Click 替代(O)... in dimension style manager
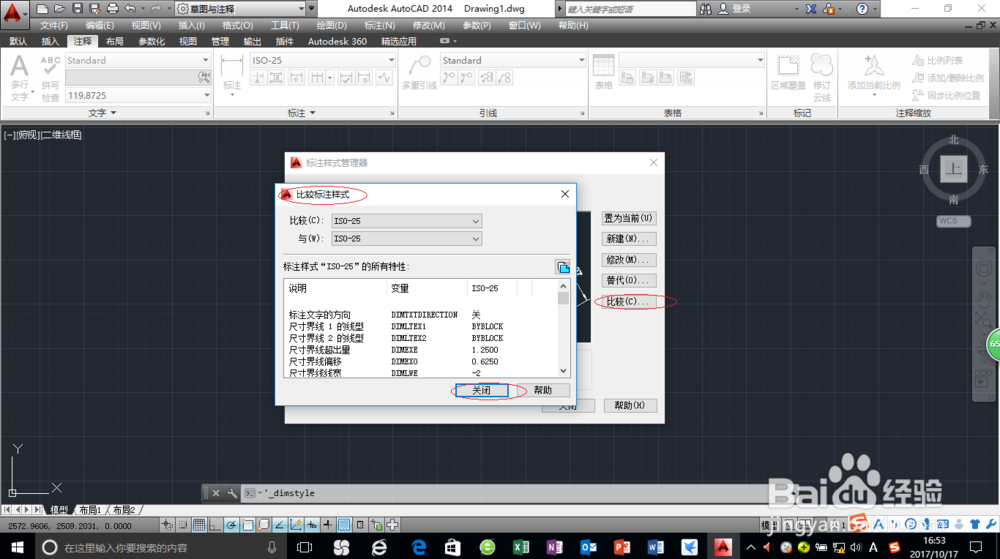 [628, 280]
